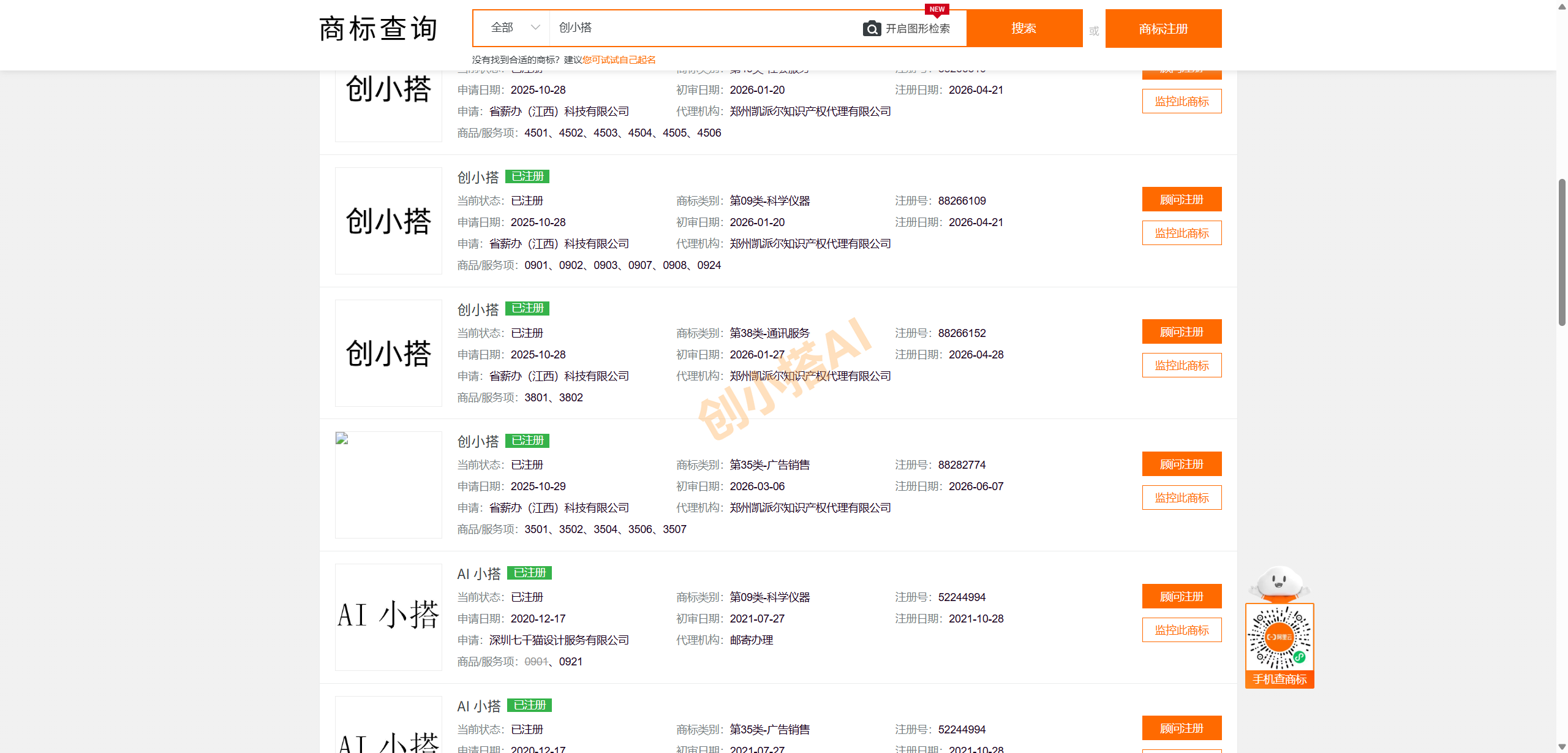This screenshot has width=1568, height=753.
Task: Click the text 第38类-通讯服务
Action: coord(770,333)
